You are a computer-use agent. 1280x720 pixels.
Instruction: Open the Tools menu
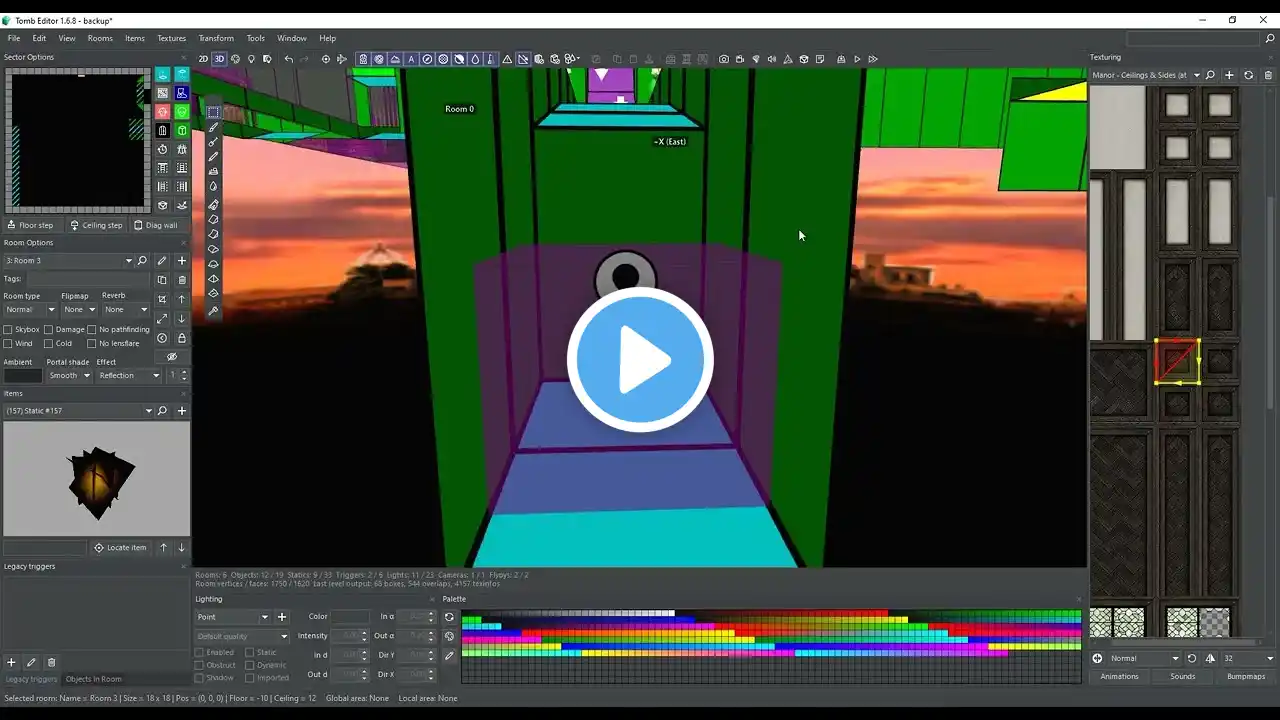click(256, 38)
